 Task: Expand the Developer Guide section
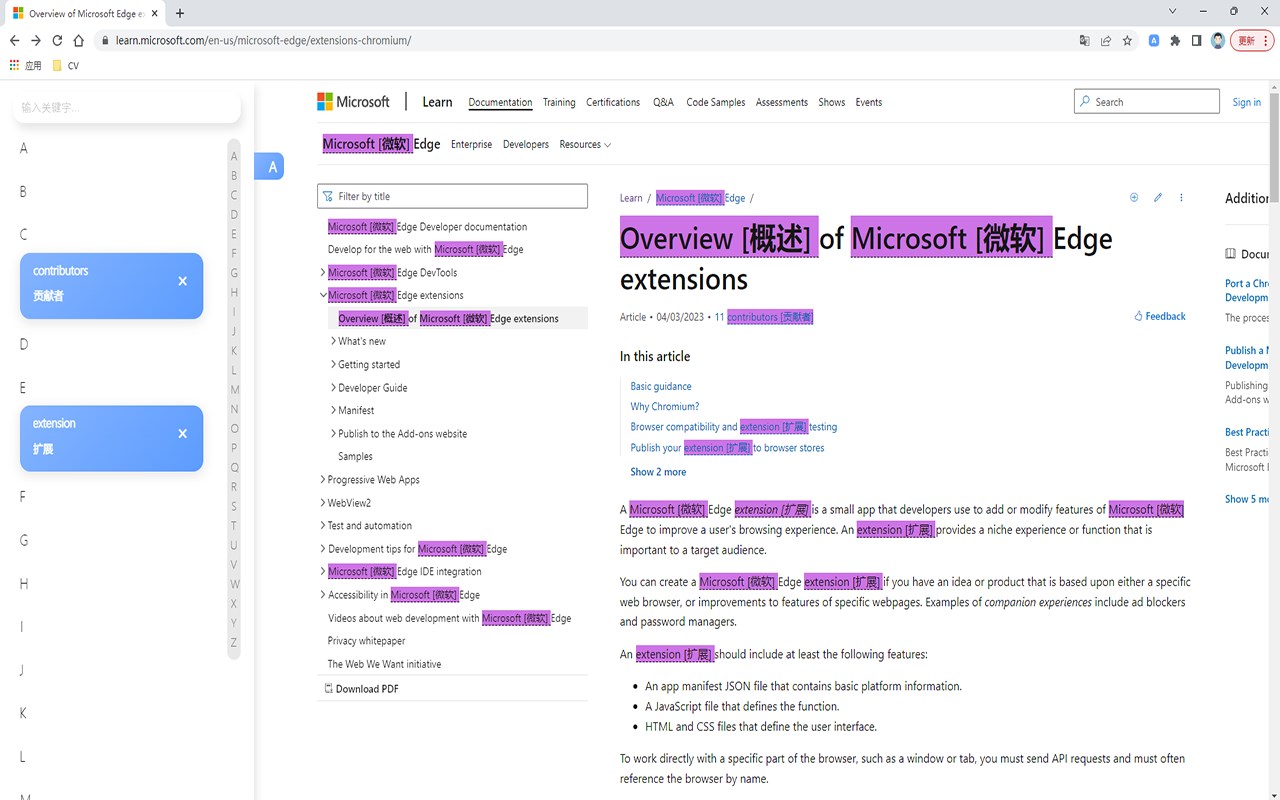tap(333, 387)
